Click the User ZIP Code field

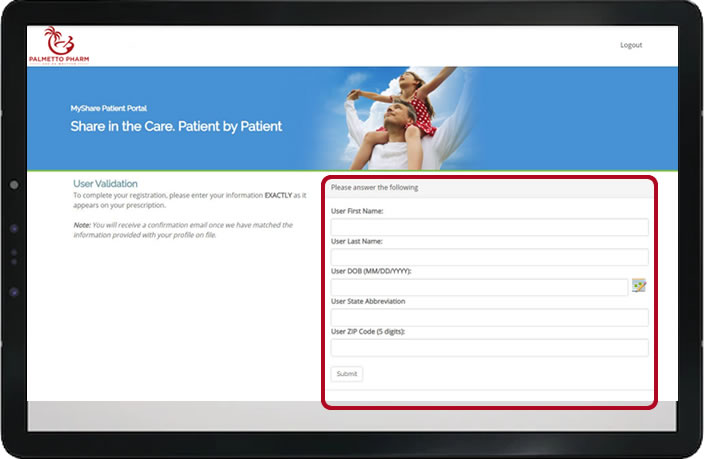coord(489,347)
